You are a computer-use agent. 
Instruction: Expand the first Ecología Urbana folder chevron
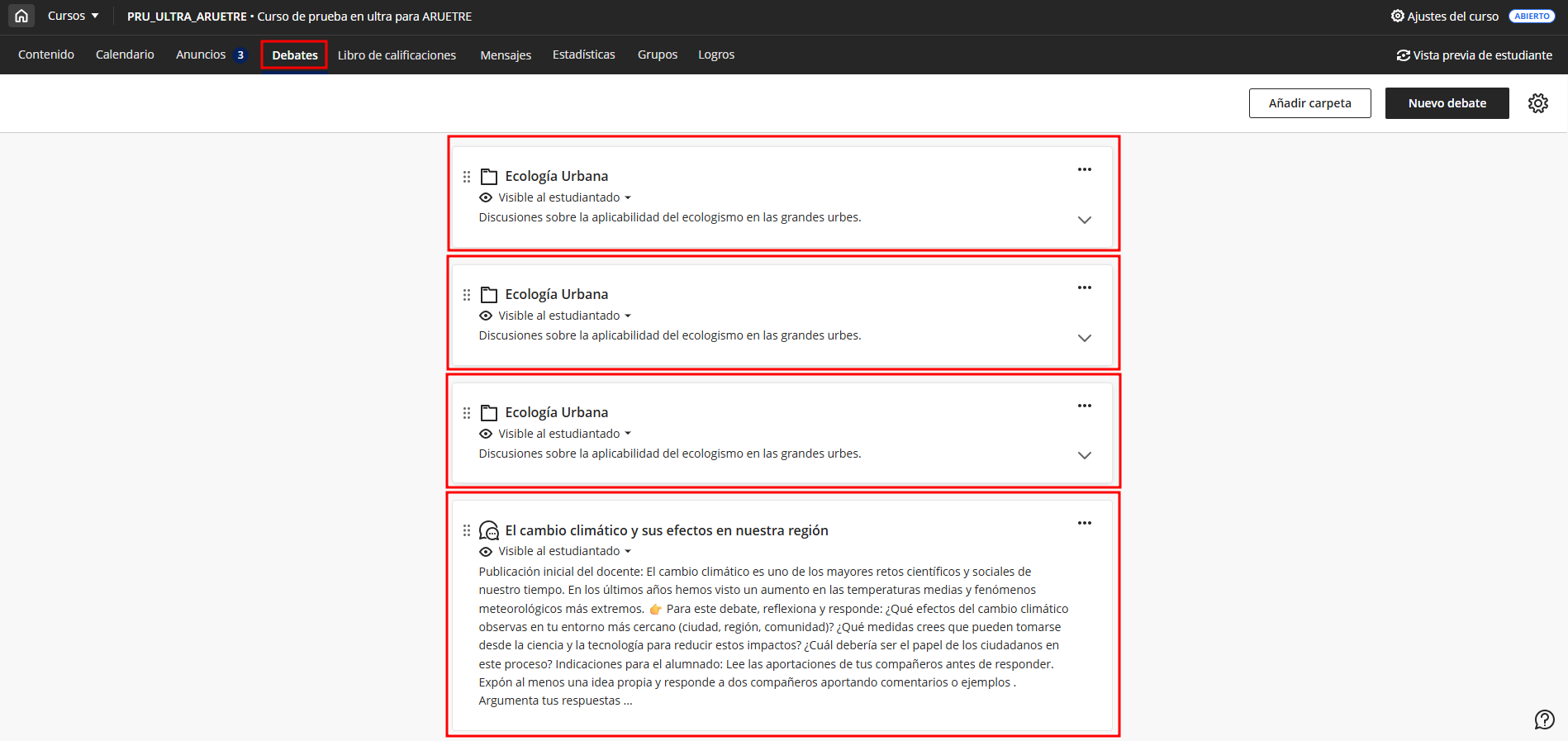click(1084, 220)
